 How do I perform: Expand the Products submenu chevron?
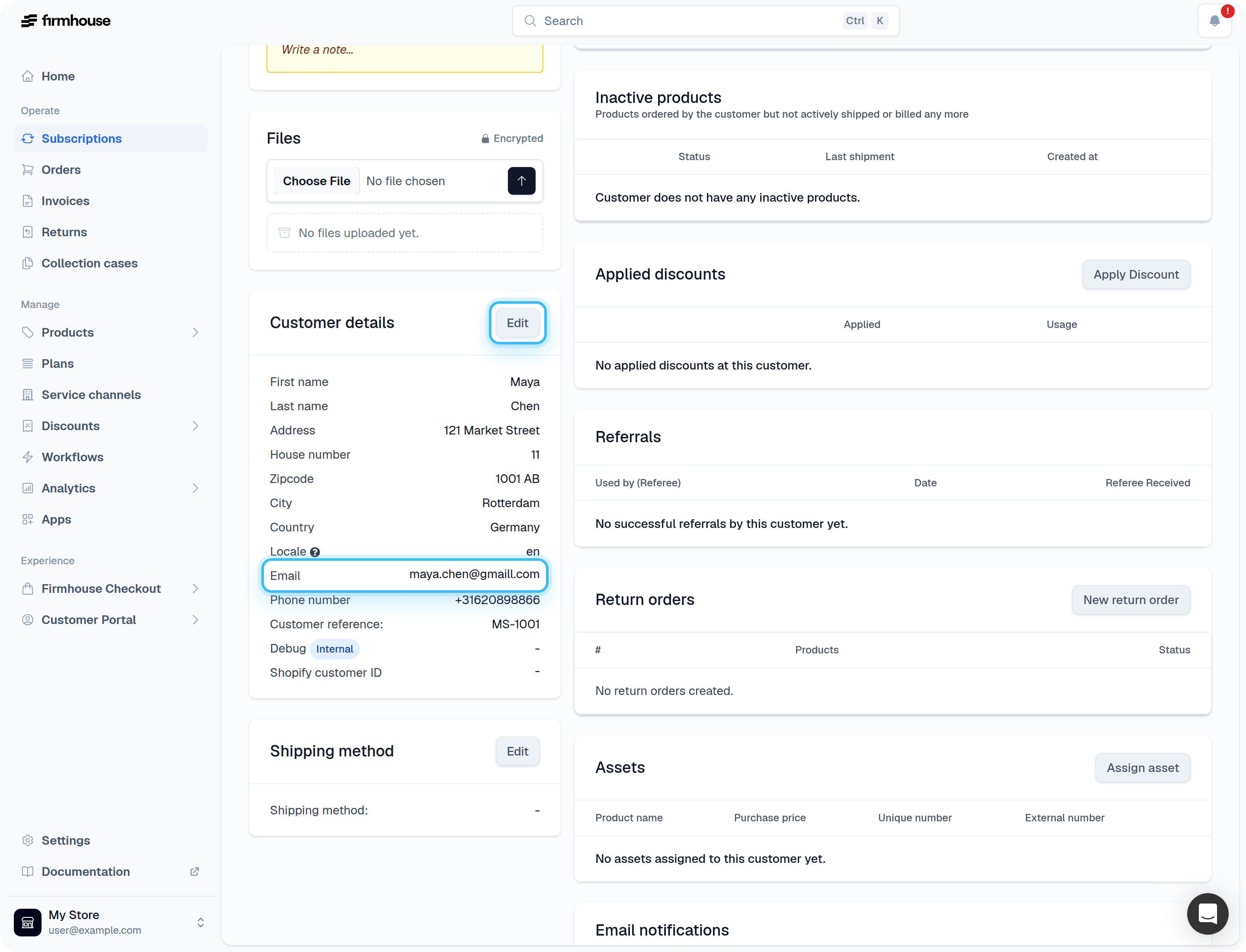click(195, 332)
